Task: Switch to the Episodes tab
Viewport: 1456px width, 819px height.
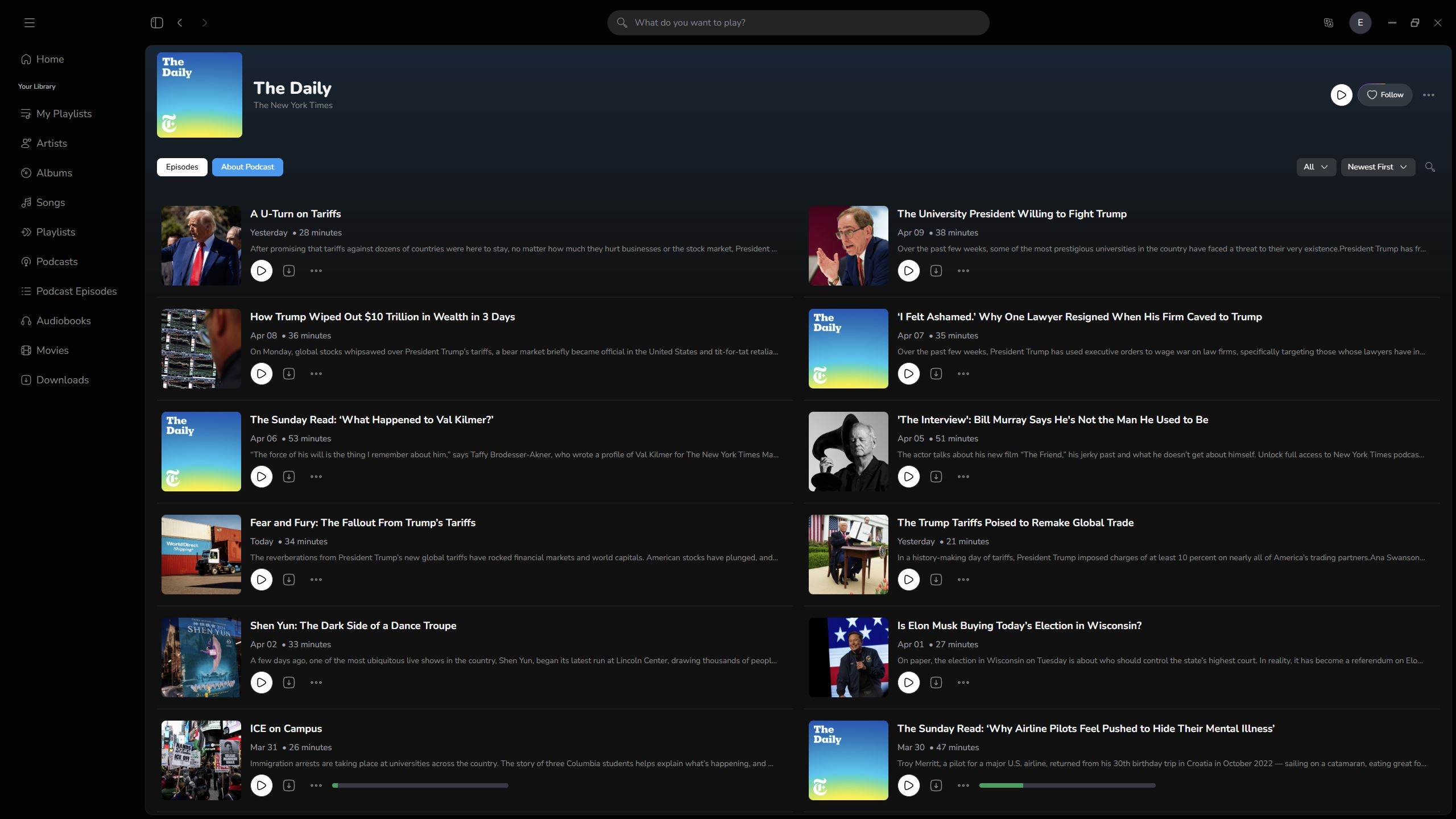Action: click(182, 167)
